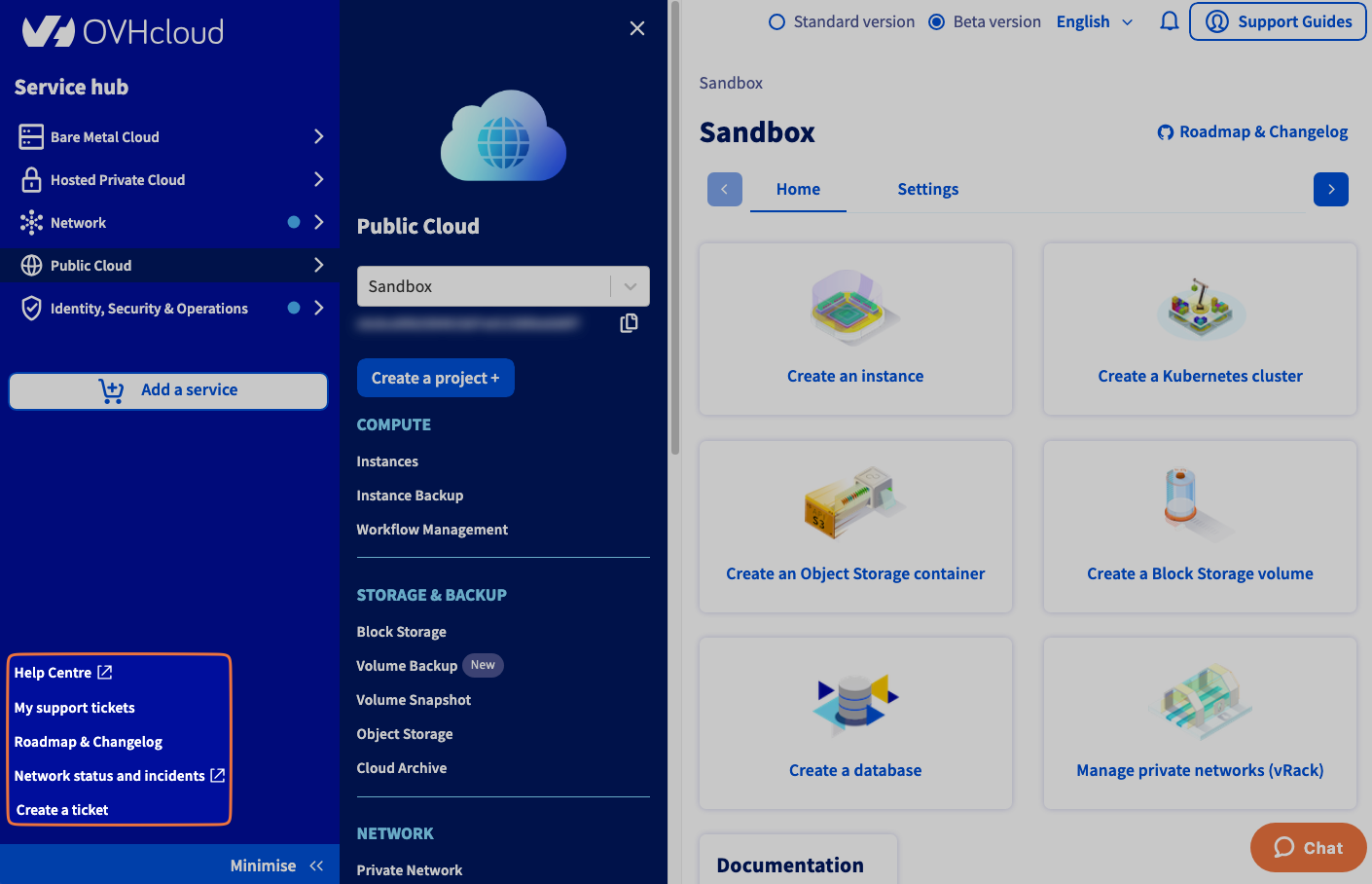Open Instances in the Compute menu
This screenshot has width=1372, height=884.
(x=387, y=461)
